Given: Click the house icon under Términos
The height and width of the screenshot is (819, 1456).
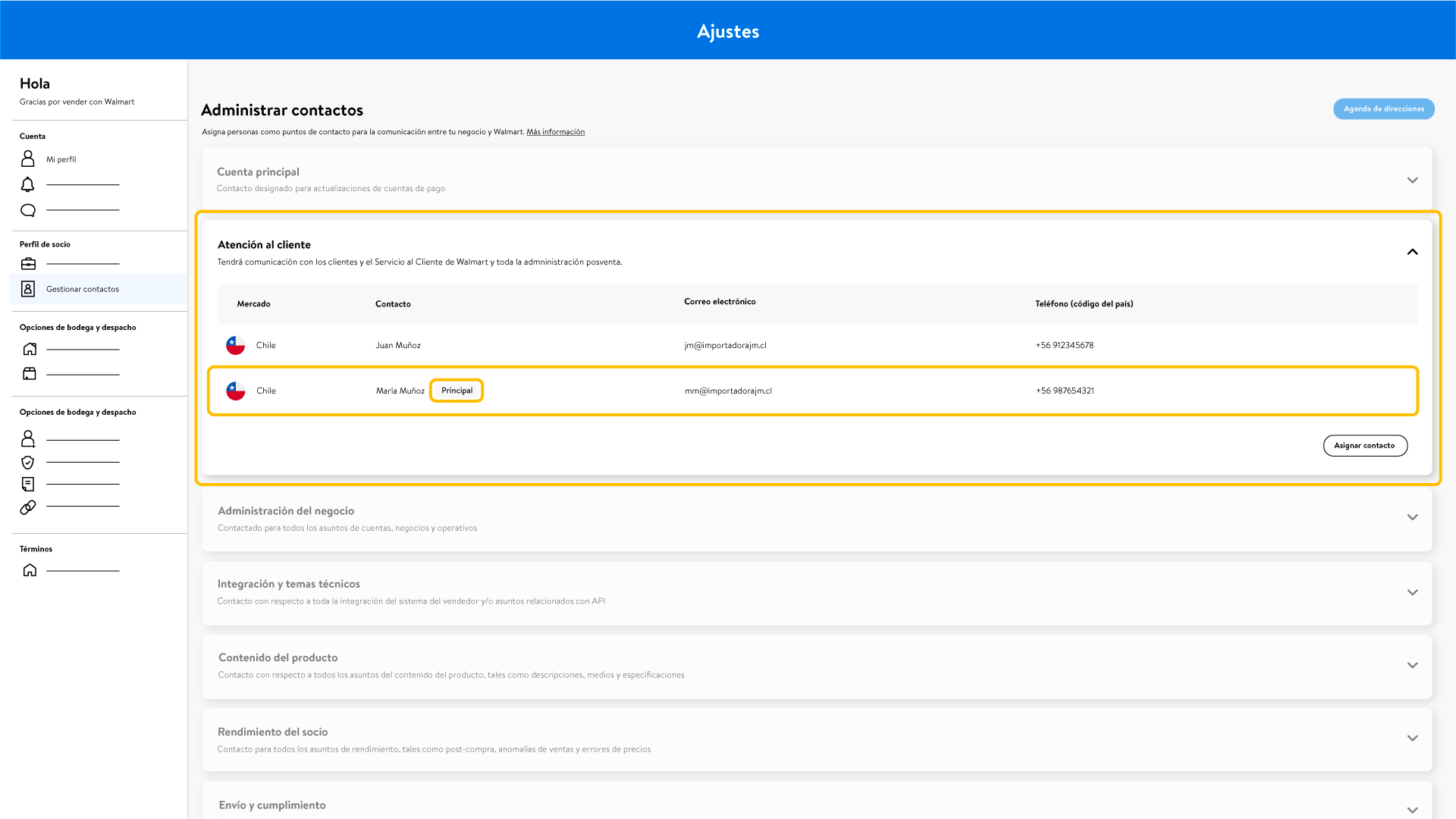Looking at the screenshot, I should (x=30, y=570).
